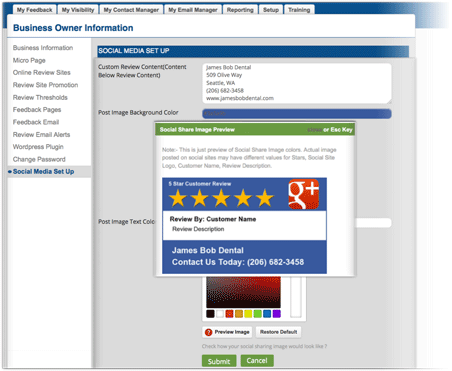Click the first star in preview
Image resolution: width=452 pixels, height=371 pixels.
click(x=178, y=198)
